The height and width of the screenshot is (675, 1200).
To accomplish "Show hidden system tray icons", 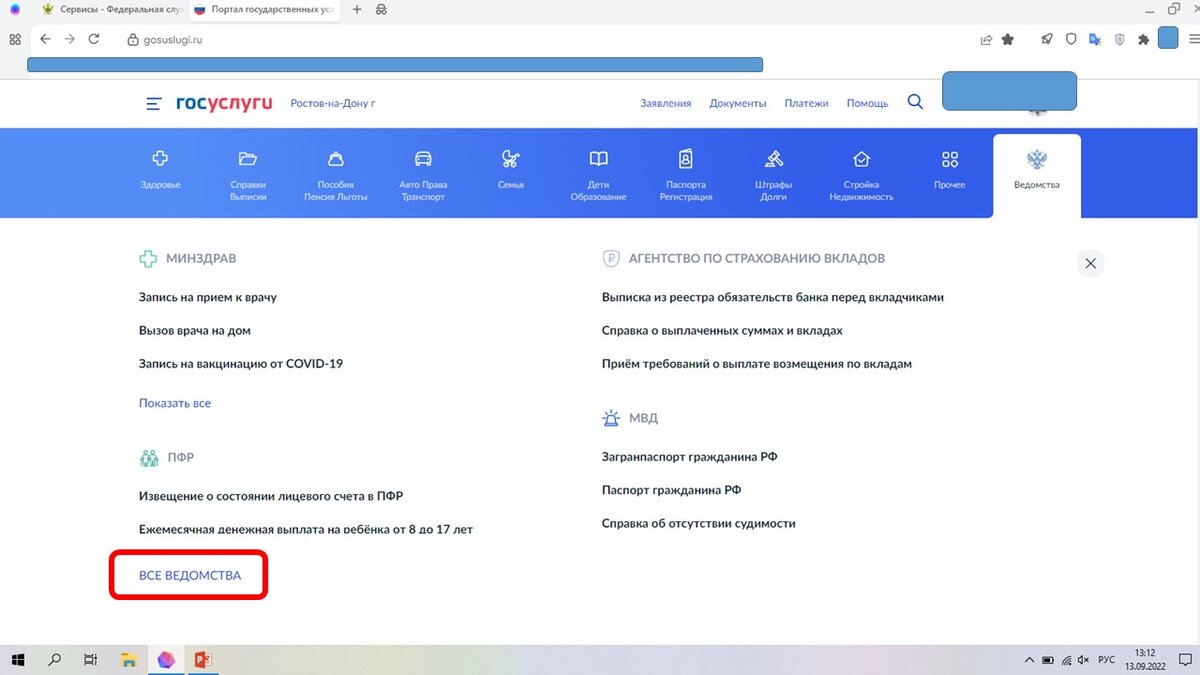I will pyautogui.click(x=1030, y=660).
